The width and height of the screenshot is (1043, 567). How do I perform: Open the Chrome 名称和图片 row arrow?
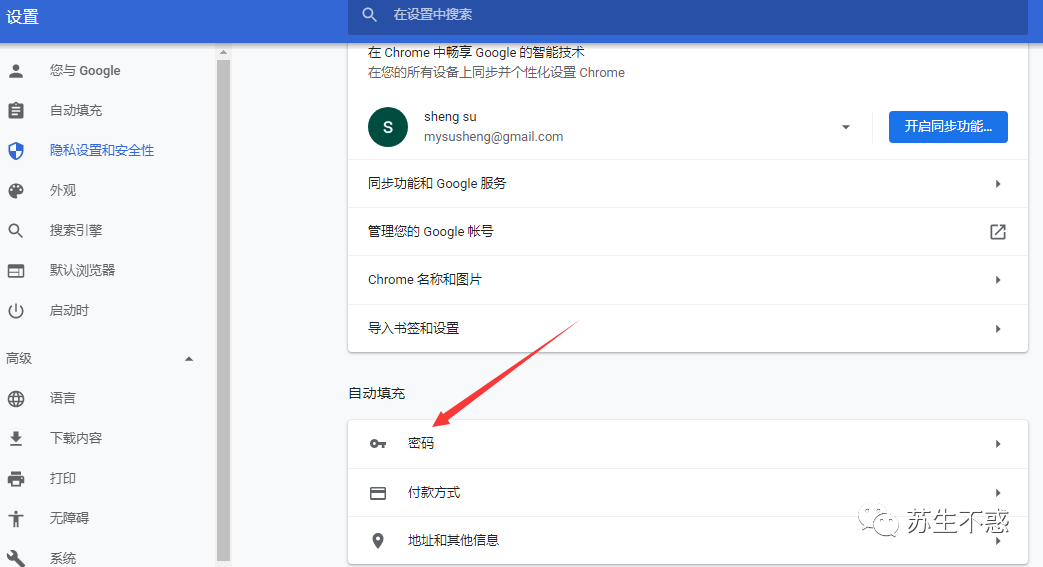[998, 280]
